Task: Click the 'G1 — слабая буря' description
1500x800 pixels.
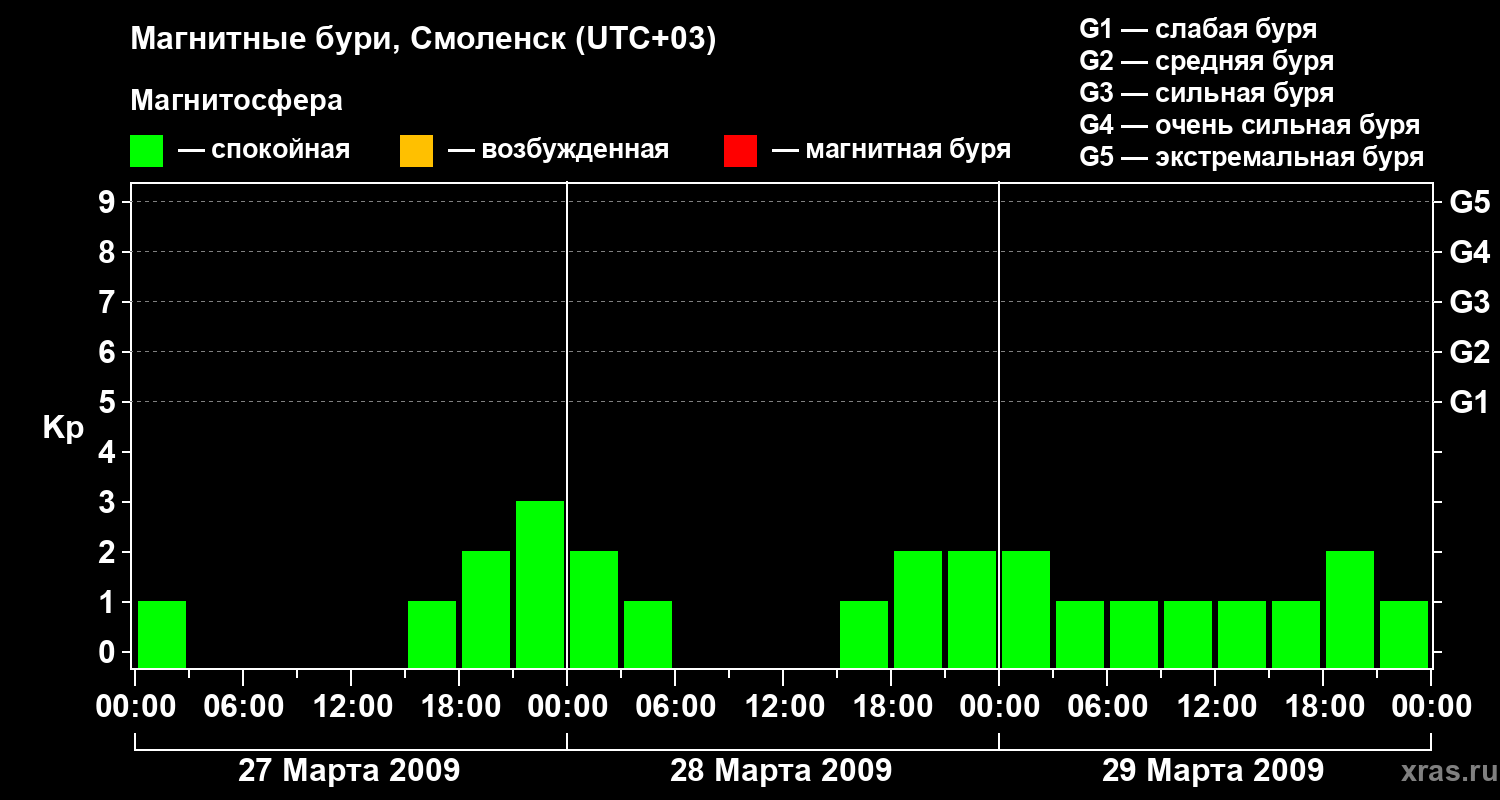Action: (1198, 29)
